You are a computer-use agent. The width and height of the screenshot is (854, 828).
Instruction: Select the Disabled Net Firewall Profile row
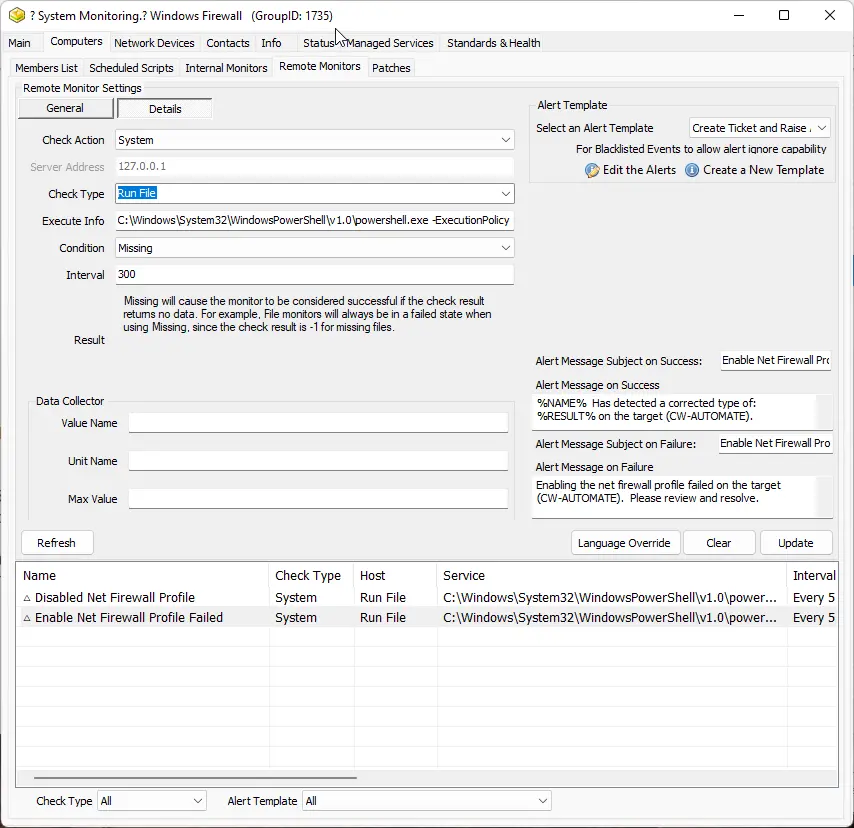click(426, 598)
